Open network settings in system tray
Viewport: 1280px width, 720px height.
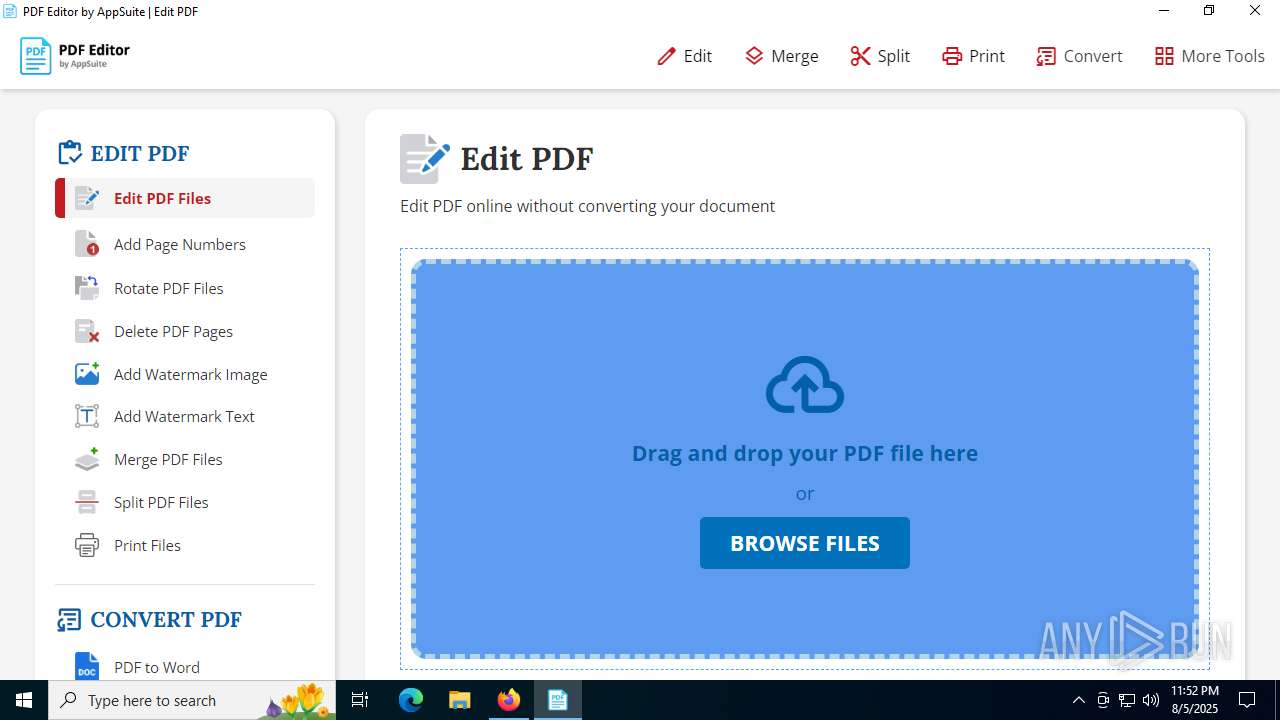(x=1127, y=700)
